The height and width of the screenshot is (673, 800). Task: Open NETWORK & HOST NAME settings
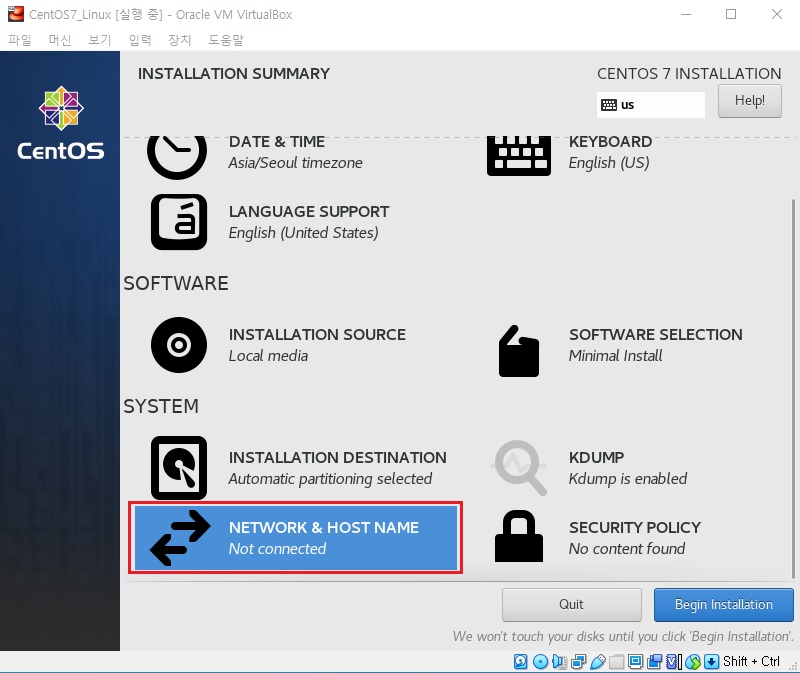(x=295, y=538)
